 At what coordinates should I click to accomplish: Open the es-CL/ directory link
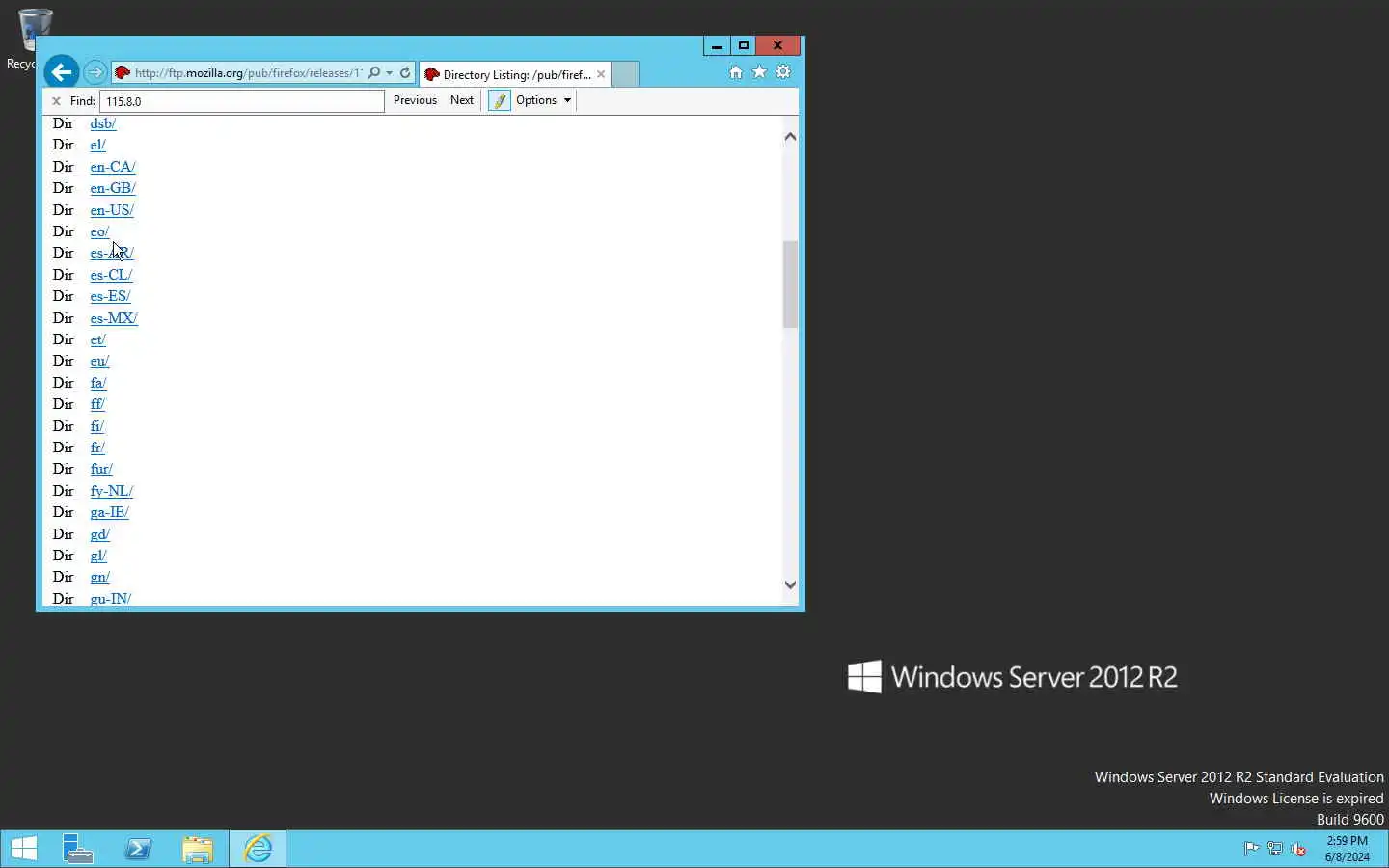pos(111,275)
